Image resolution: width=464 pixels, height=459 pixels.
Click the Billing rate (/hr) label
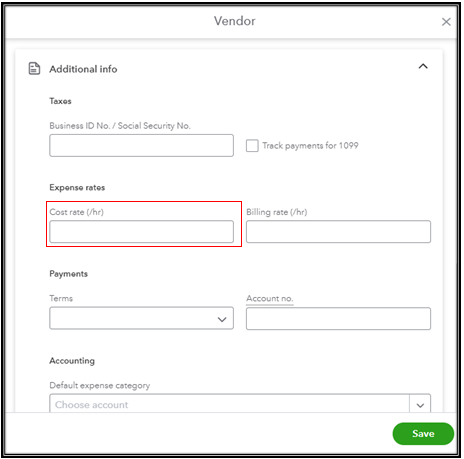click(277, 212)
